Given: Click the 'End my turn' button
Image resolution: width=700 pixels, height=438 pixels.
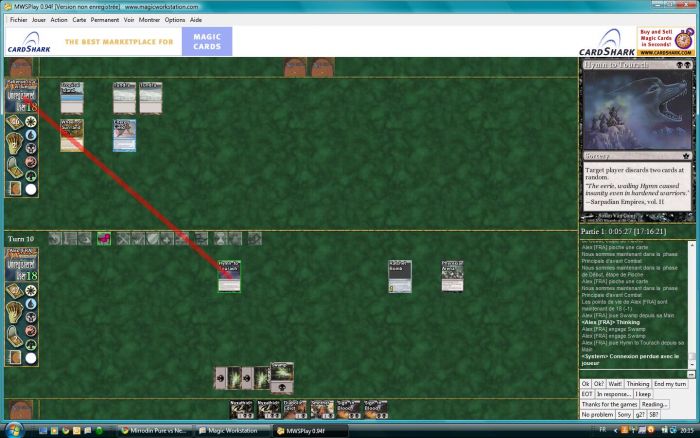Looking at the screenshot, I should [x=670, y=384].
